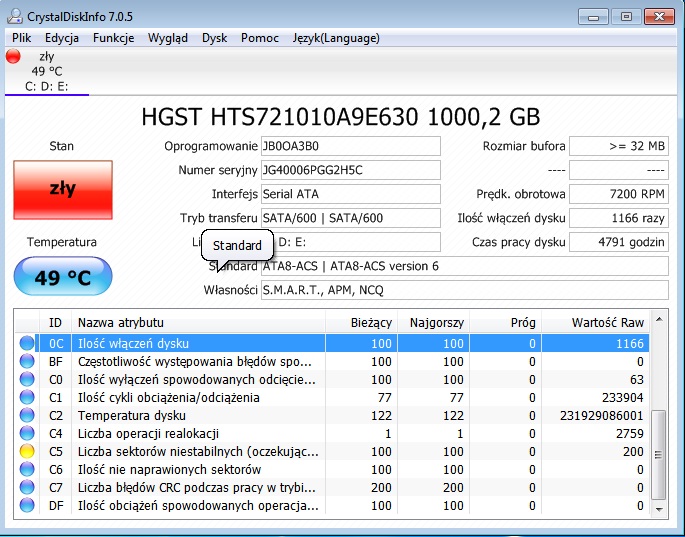Screen dimensions: 685x537
Task: Click the blue status icon of row C7
Action: pyautogui.click(x=27, y=487)
